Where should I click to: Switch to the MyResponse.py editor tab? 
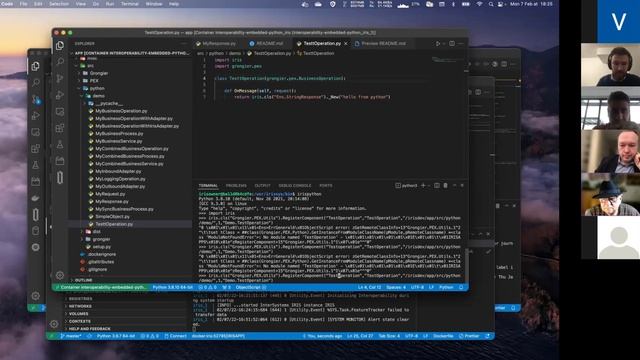tap(216, 43)
